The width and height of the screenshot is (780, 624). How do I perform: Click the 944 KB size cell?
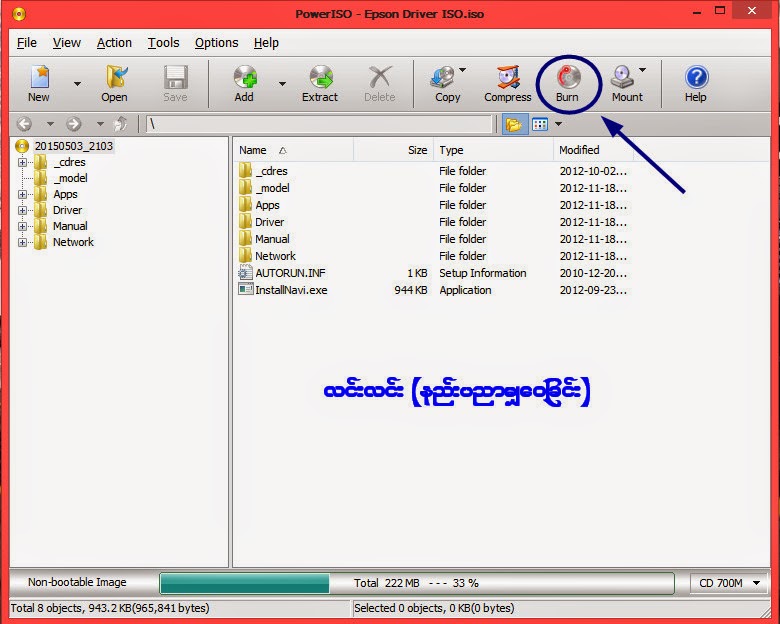pyautogui.click(x=410, y=290)
